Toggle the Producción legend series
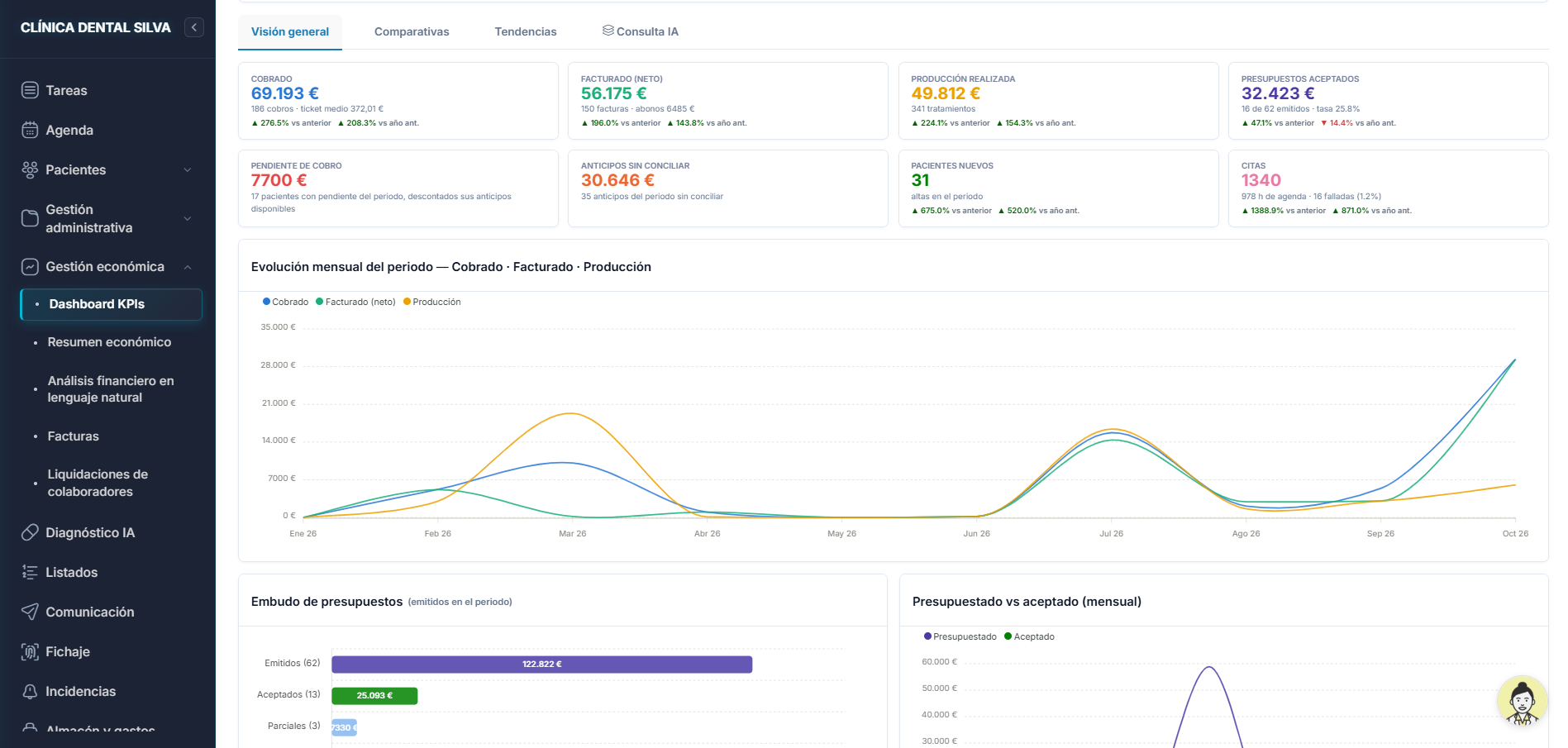 click(x=432, y=302)
